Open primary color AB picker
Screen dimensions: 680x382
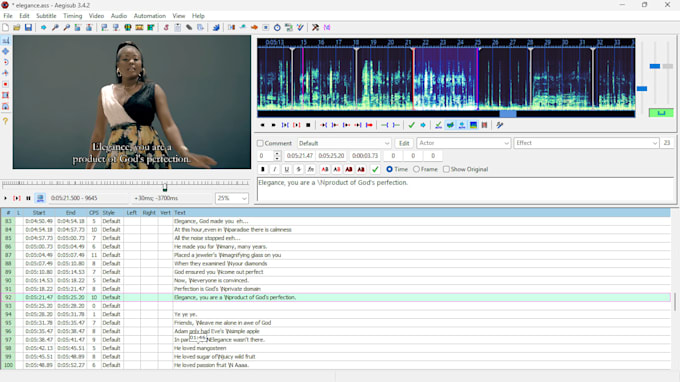click(x=325, y=169)
